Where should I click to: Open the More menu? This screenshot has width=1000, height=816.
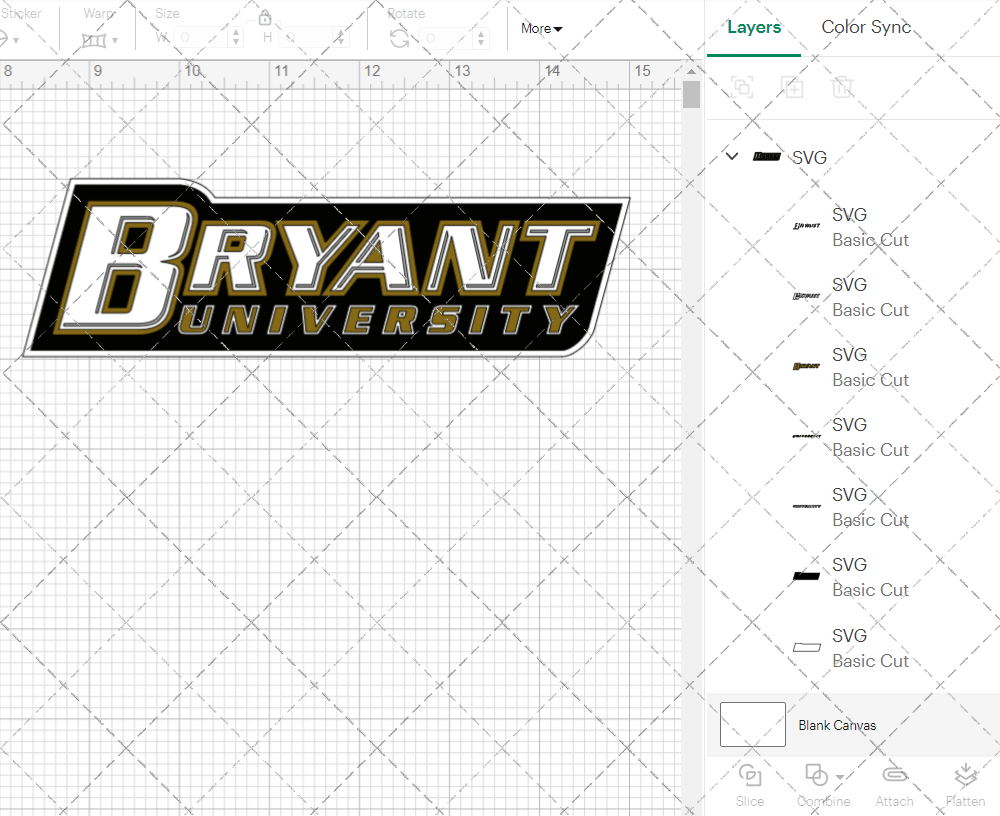pos(540,28)
